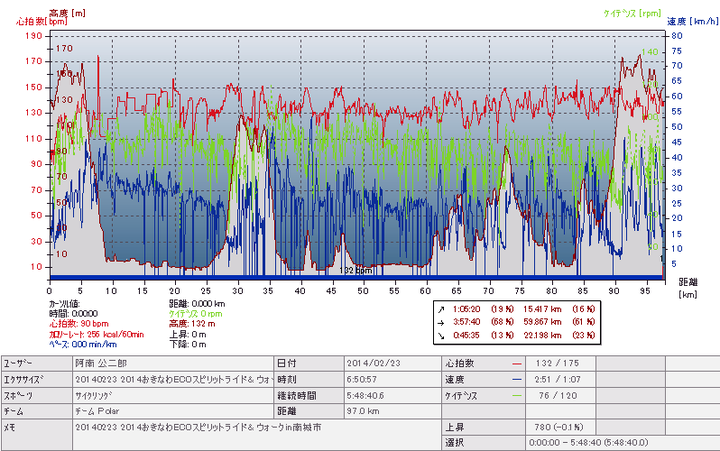Viewport: 720px width, 451px height.
Task: Click the green cadence legend line in table
Action: click(x=517, y=395)
